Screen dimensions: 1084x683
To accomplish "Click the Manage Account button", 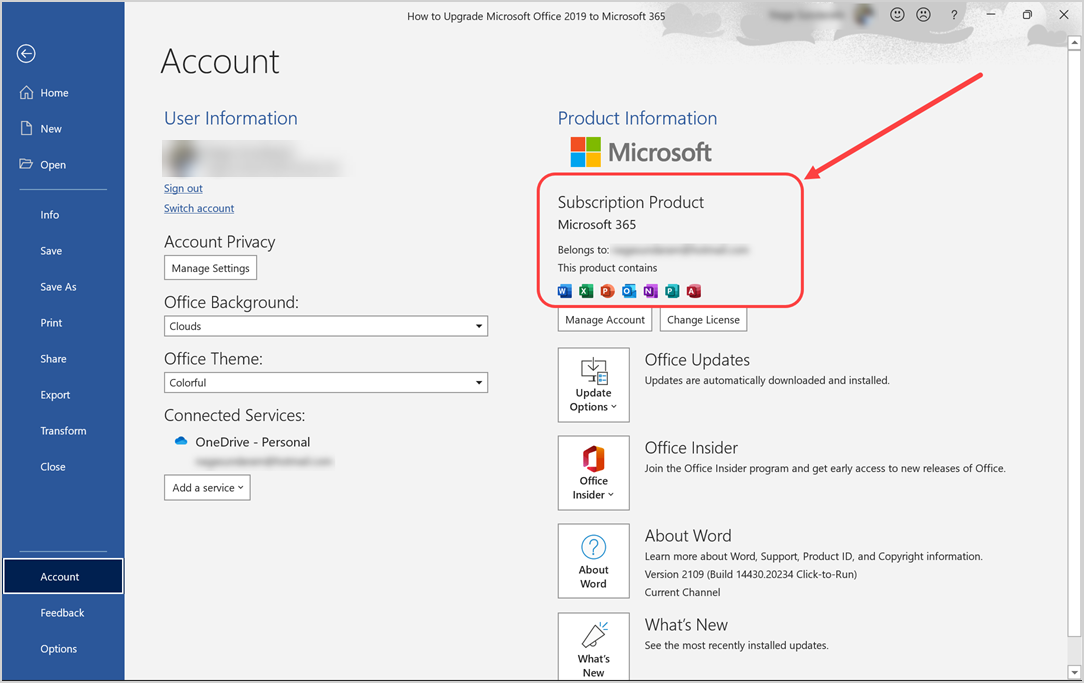I will (605, 319).
